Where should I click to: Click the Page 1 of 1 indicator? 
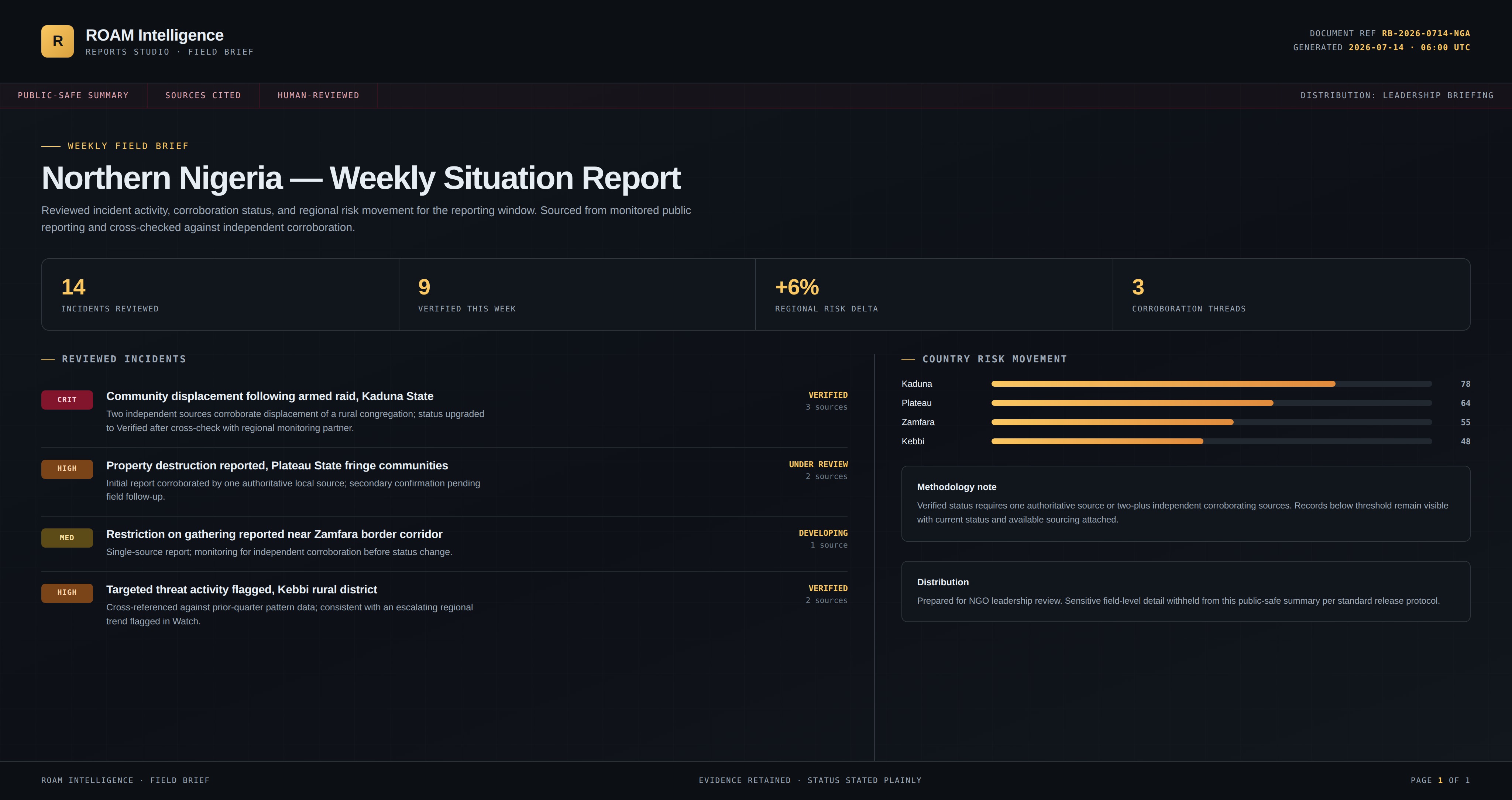point(1440,781)
